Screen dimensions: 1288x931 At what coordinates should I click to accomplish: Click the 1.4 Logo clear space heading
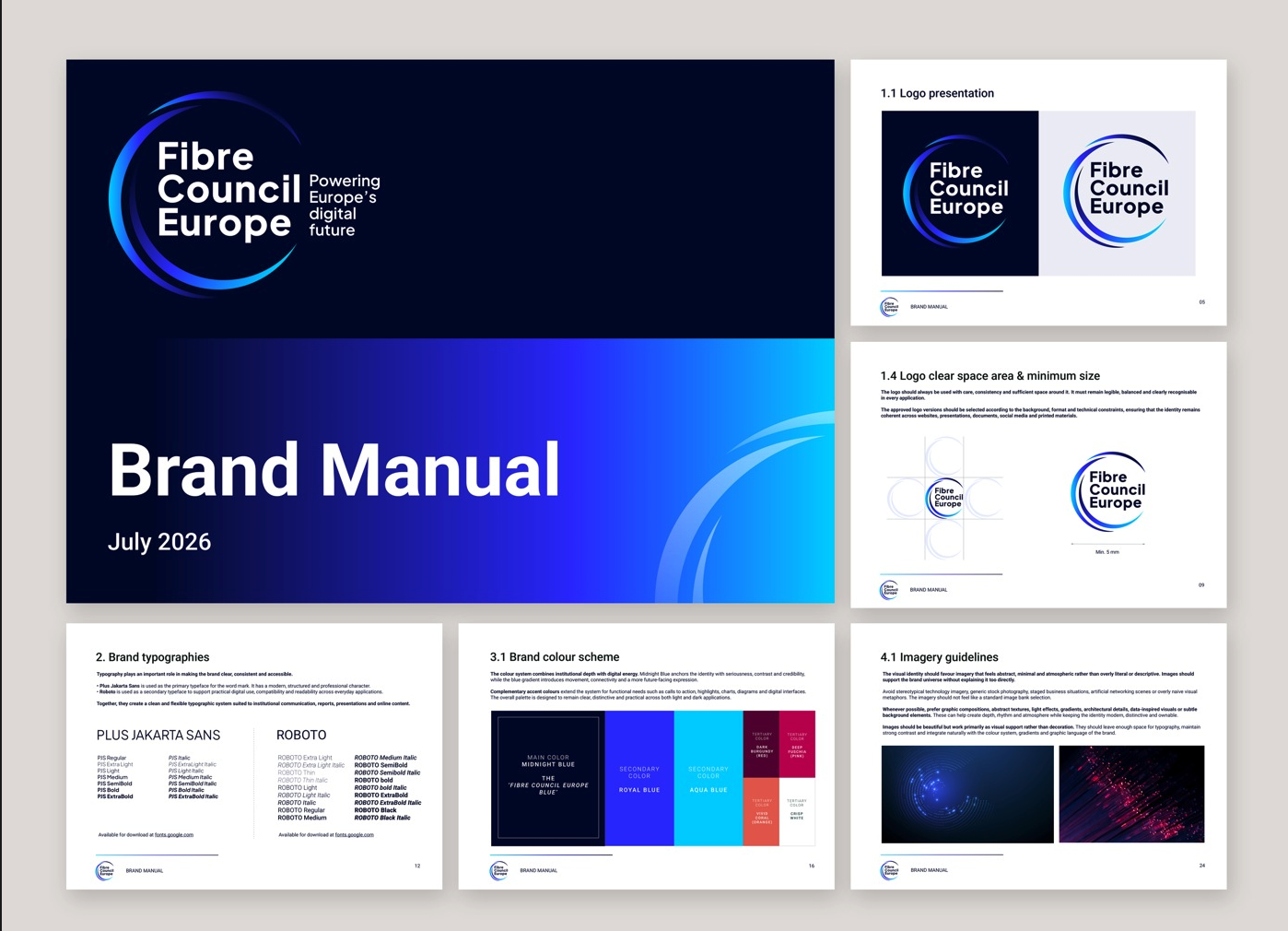[x=990, y=376]
